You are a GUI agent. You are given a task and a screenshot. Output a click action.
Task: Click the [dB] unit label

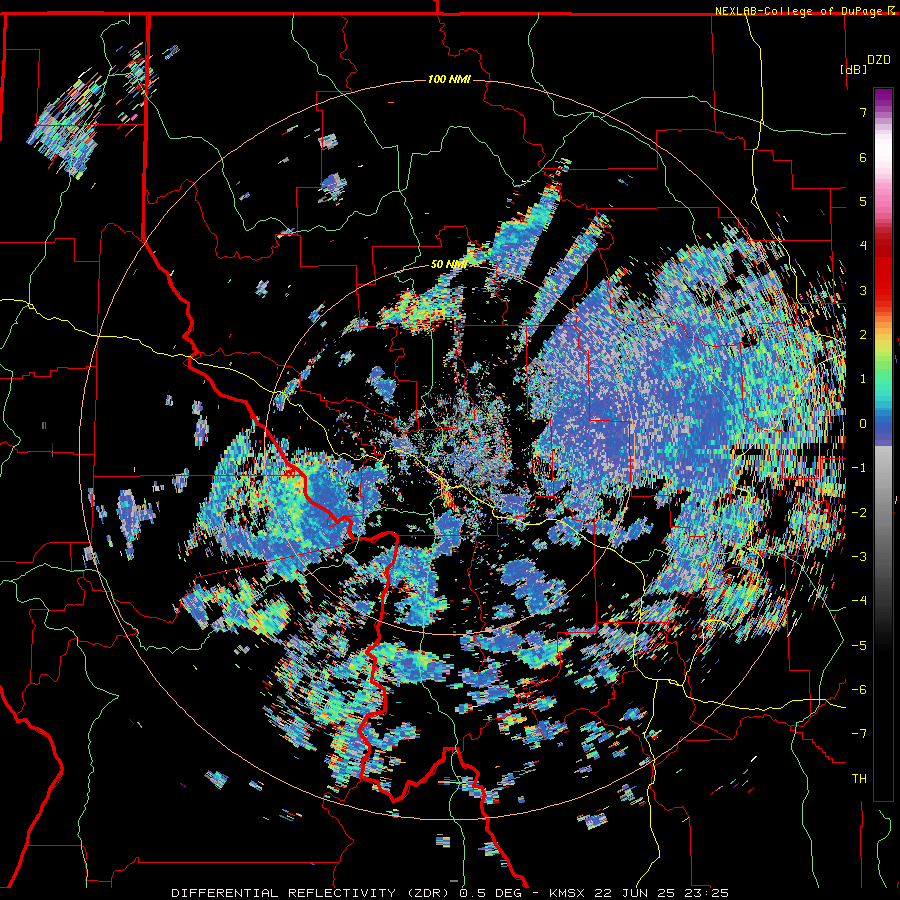pos(854,69)
